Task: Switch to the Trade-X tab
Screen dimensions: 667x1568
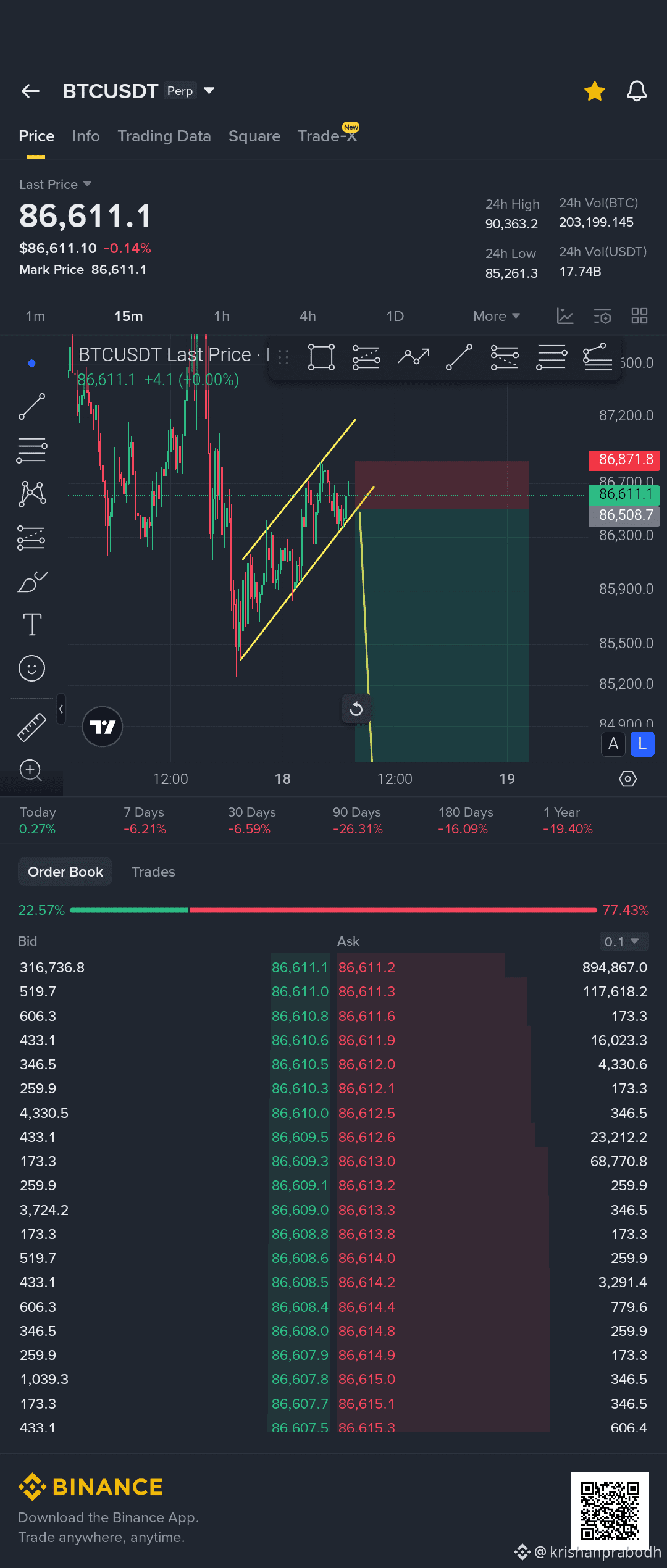Action: tap(327, 136)
